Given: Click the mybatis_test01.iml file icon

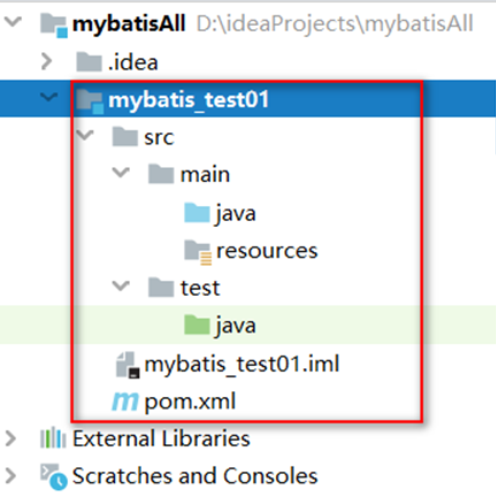Looking at the screenshot, I should click(x=128, y=365).
